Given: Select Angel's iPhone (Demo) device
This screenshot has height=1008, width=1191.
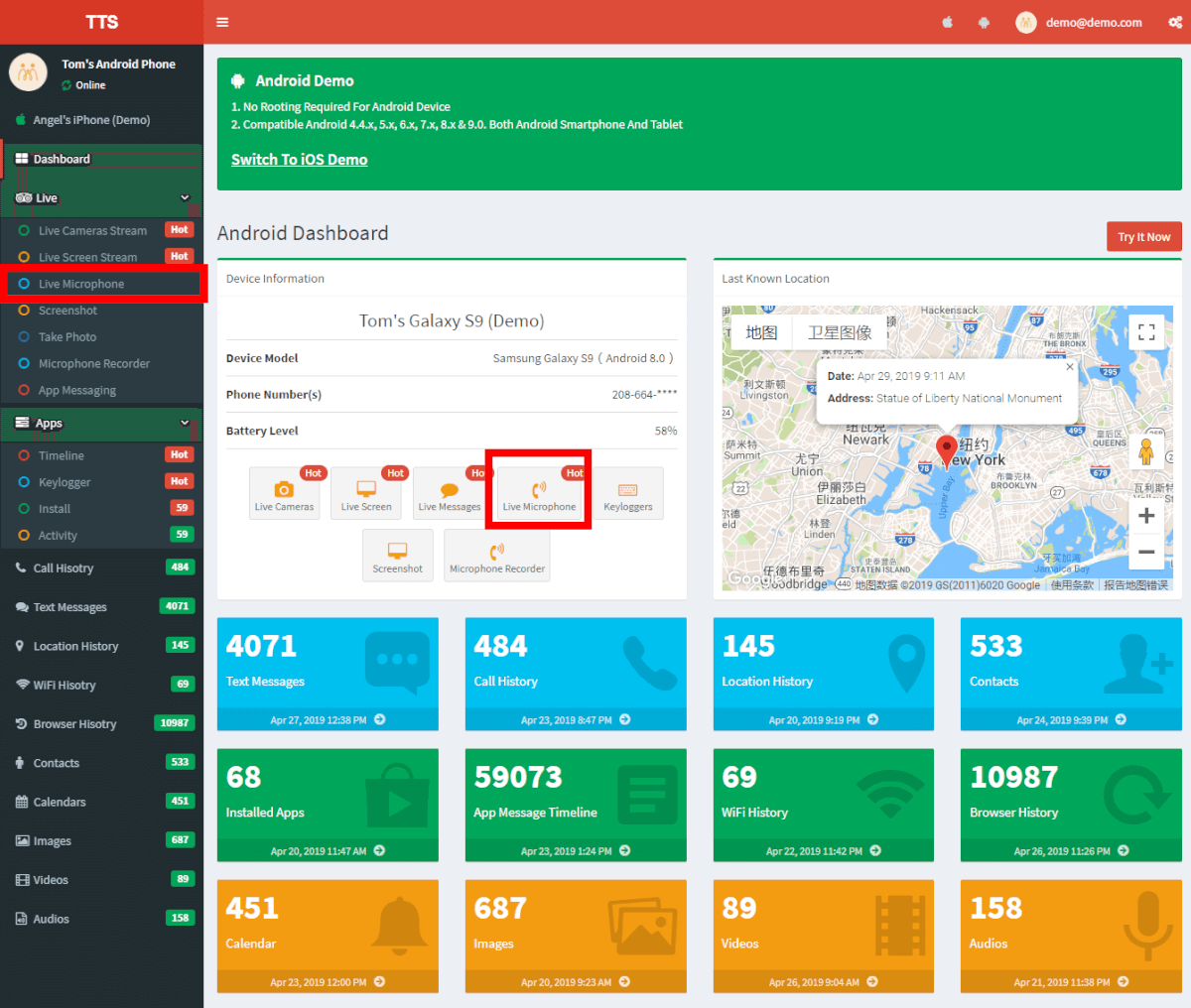Looking at the screenshot, I should coord(102,120).
